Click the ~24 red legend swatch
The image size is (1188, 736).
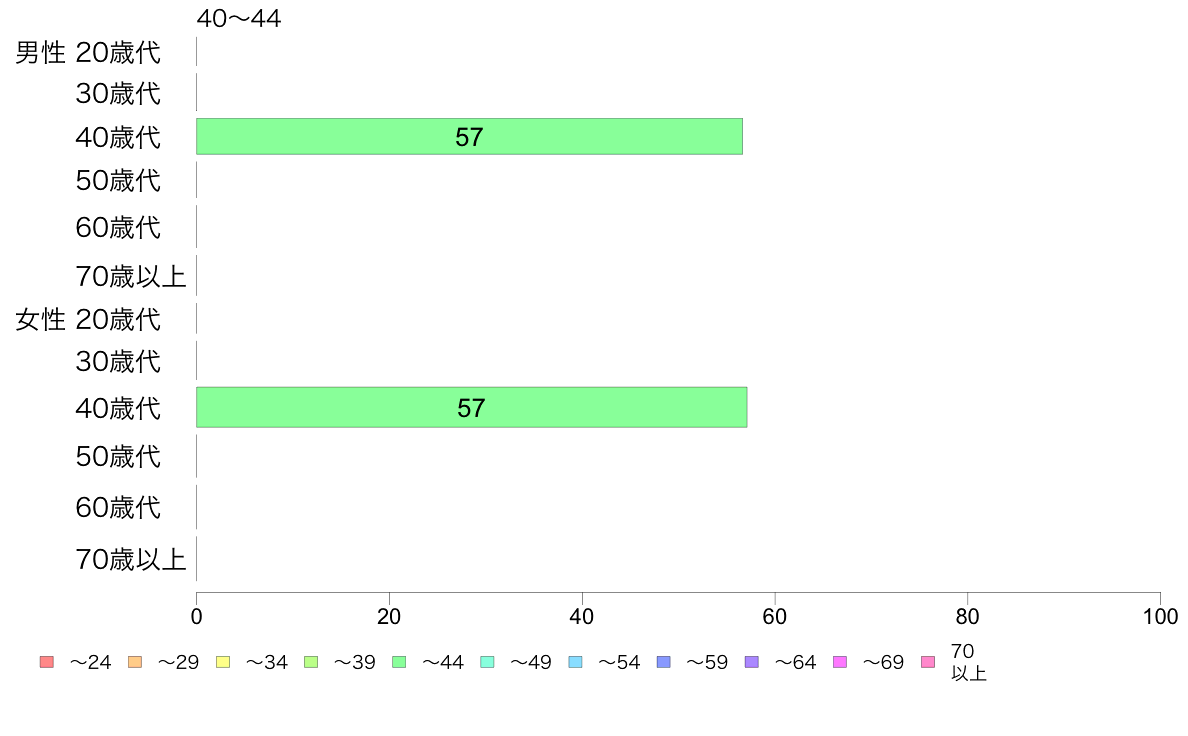point(47,662)
